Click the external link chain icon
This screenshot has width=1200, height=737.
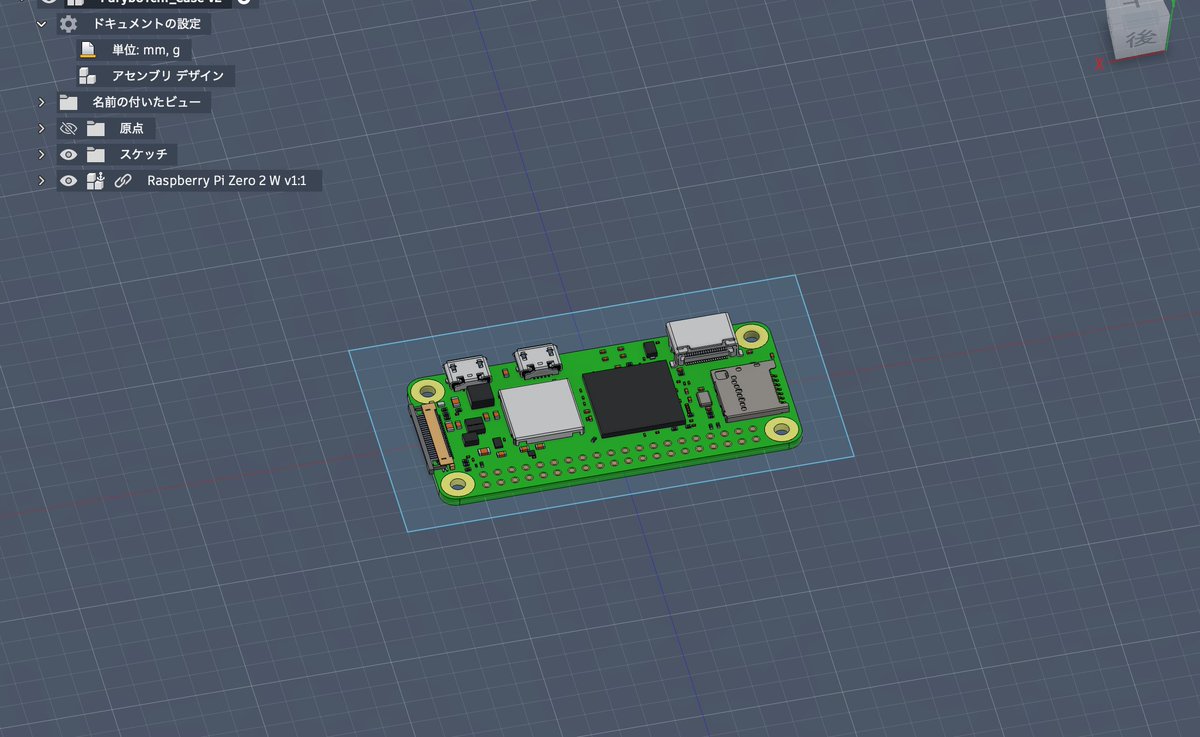click(x=123, y=181)
